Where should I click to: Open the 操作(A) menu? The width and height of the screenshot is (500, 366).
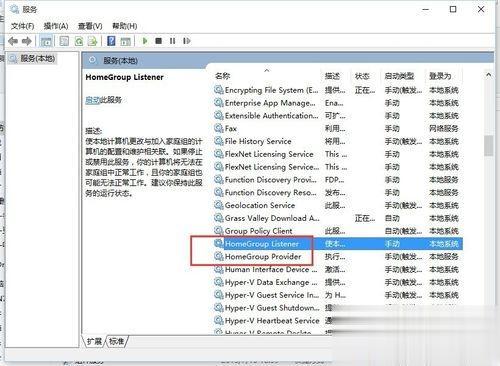(x=56, y=26)
